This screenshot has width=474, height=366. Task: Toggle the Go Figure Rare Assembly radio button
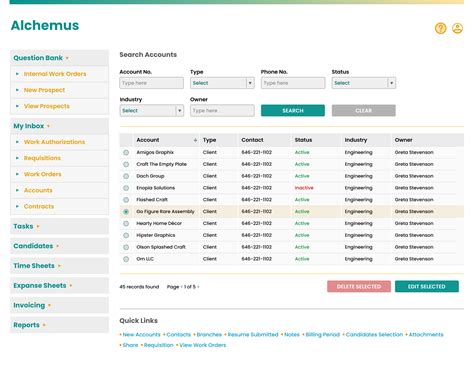point(126,212)
